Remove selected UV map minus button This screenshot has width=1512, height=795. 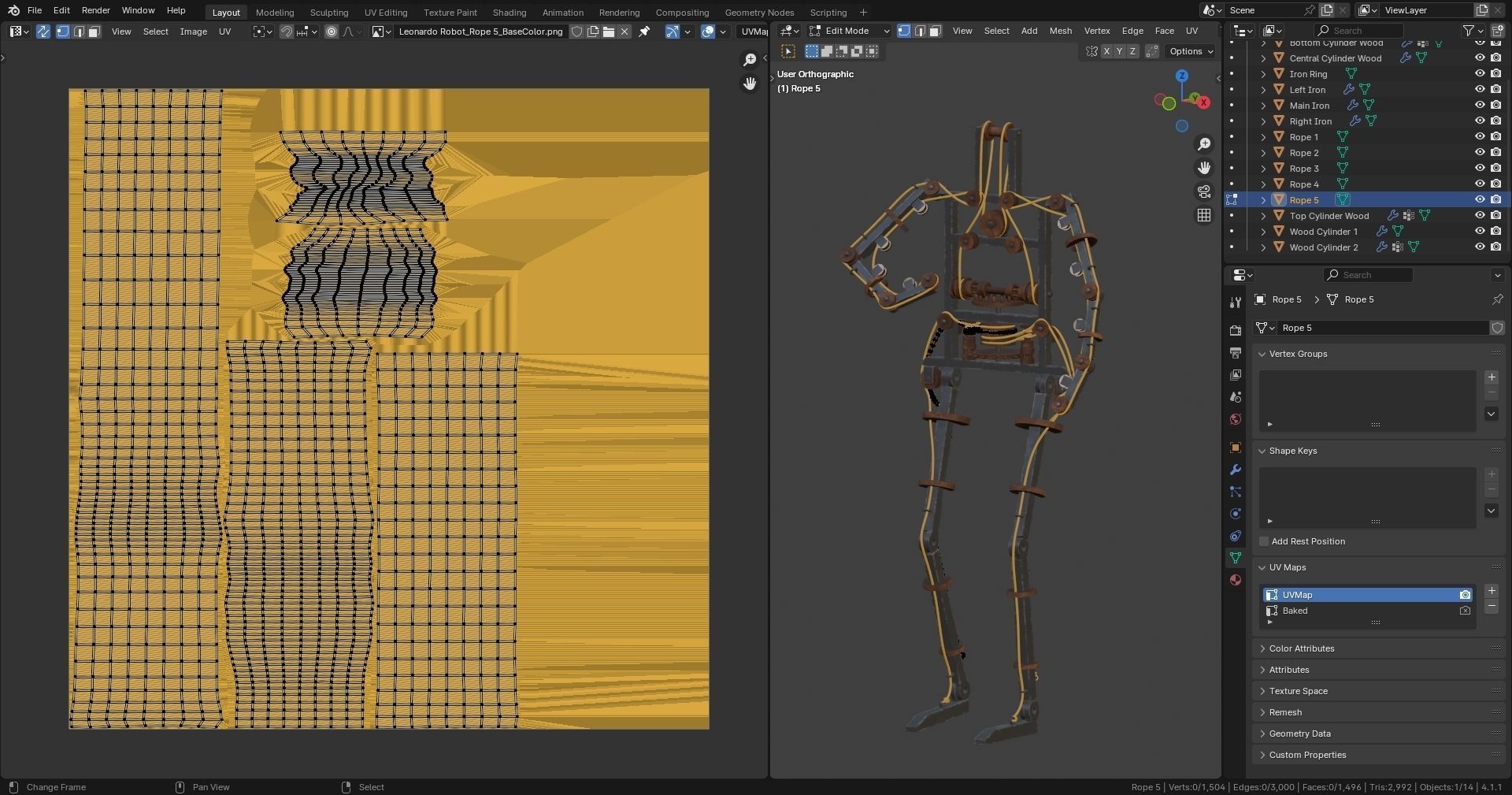click(x=1491, y=607)
